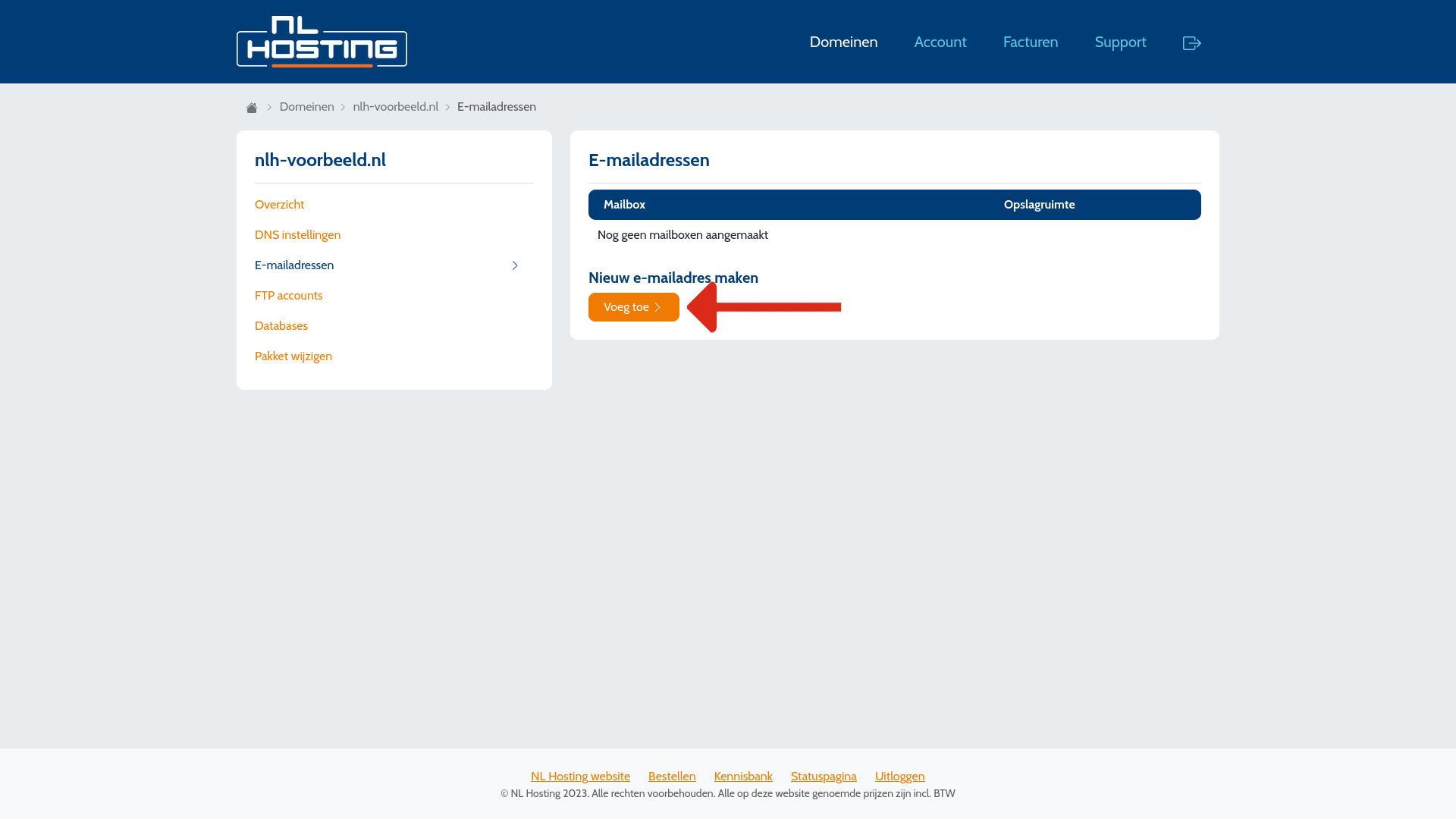This screenshot has width=1456, height=819.
Task: Open Pakket wijzigen in sidebar
Action: (x=293, y=356)
